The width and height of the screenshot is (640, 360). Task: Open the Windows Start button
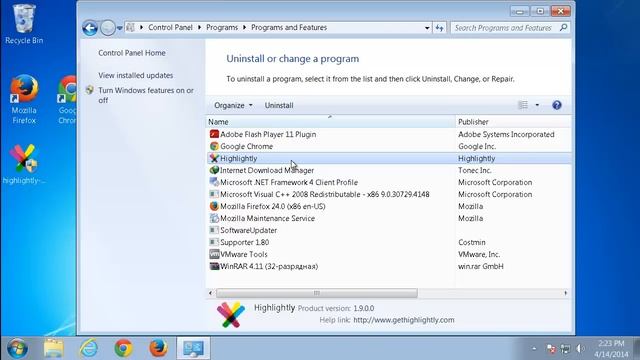[17, 348]
